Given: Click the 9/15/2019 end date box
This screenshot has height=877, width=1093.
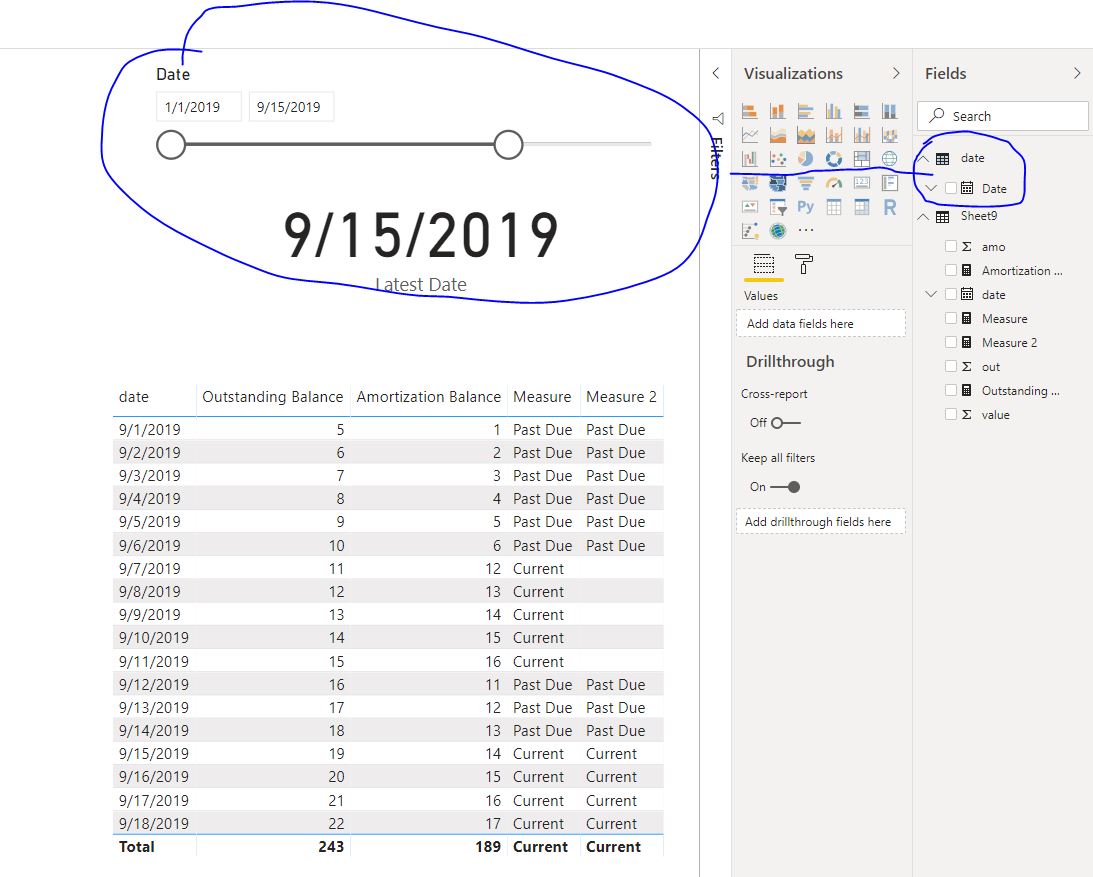Looking at the screenshot, I should tap(291, 107).
